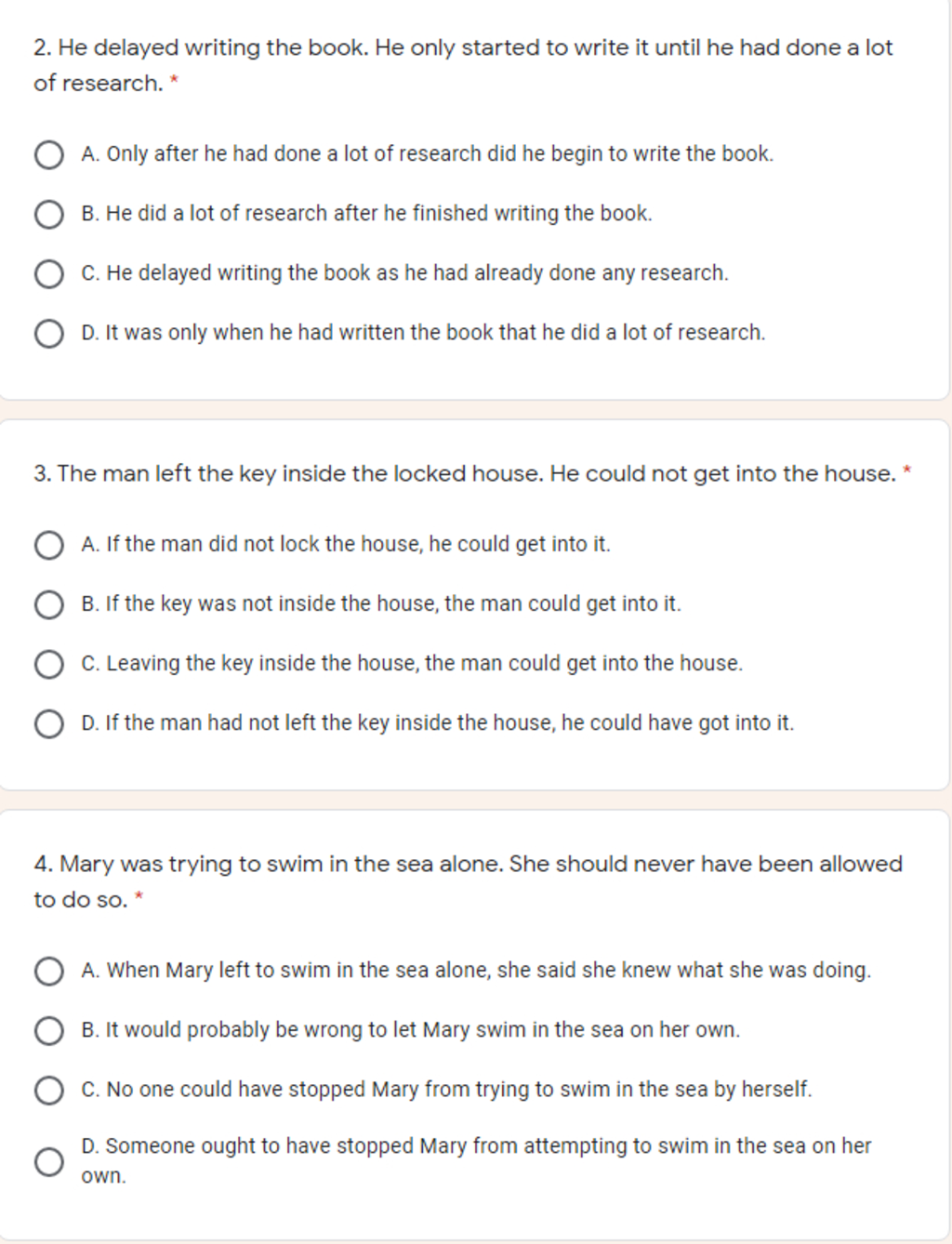Image resolution: width=952 pixels, height=1244 pixels.
Task: Click question 4 text about Mary swimming
Action: [468, 881]
